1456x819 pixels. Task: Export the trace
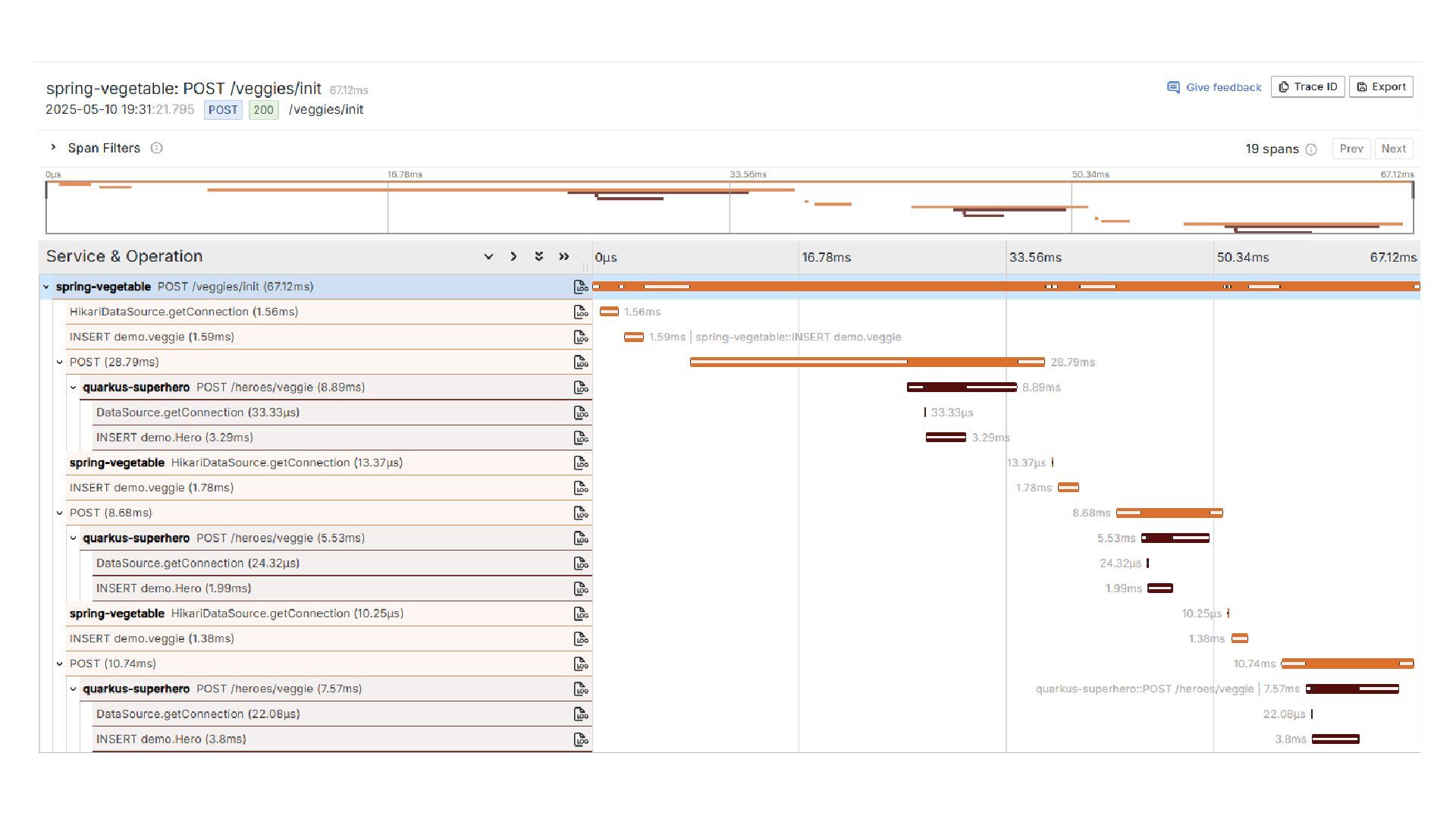coord(1381,86)
